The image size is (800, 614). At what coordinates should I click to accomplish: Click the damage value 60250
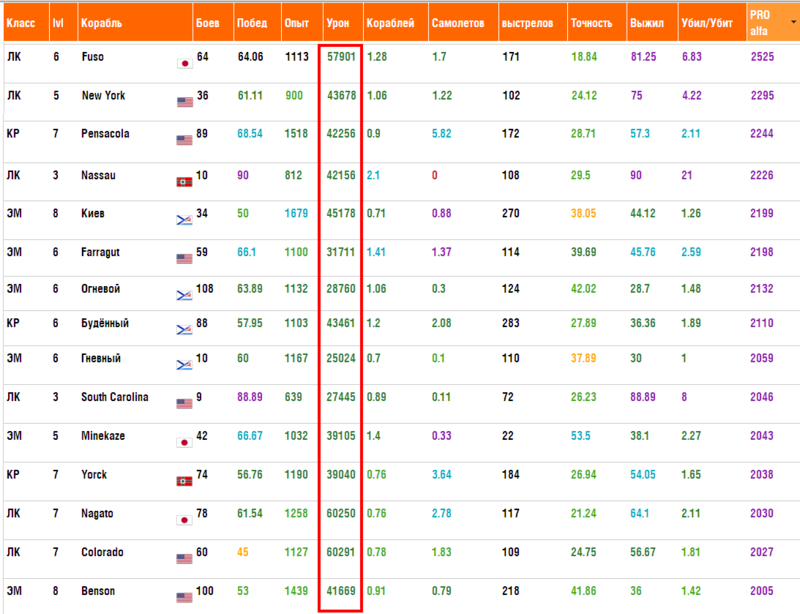click(341, 513)
